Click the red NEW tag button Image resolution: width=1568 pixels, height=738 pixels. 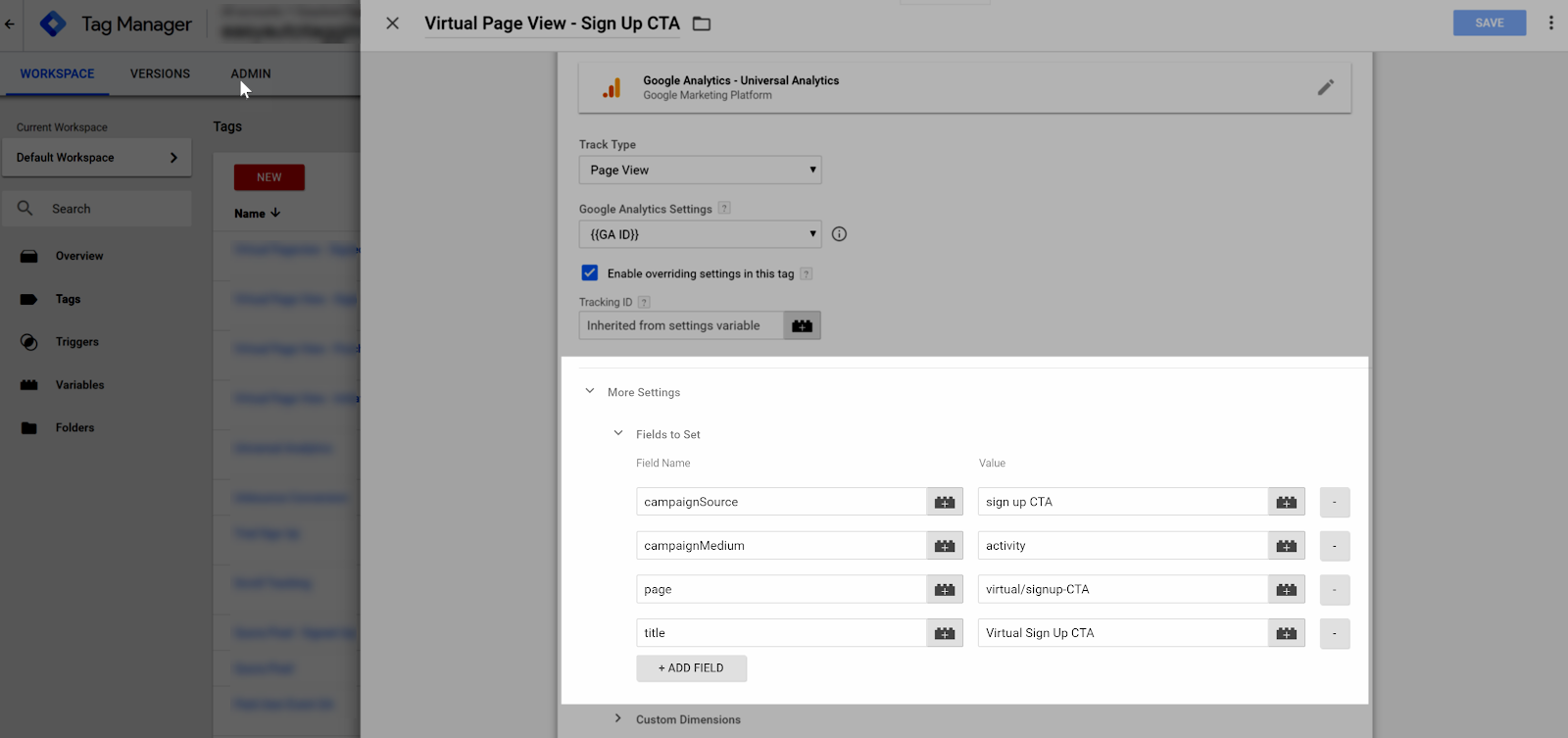tap(269, 177)
